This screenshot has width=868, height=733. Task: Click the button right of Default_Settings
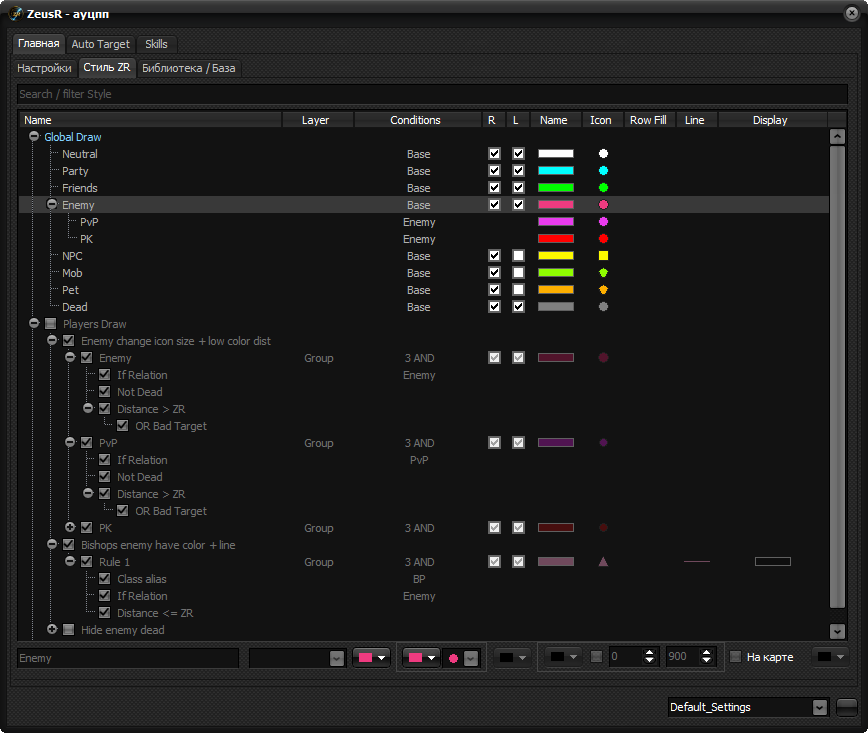846,708
